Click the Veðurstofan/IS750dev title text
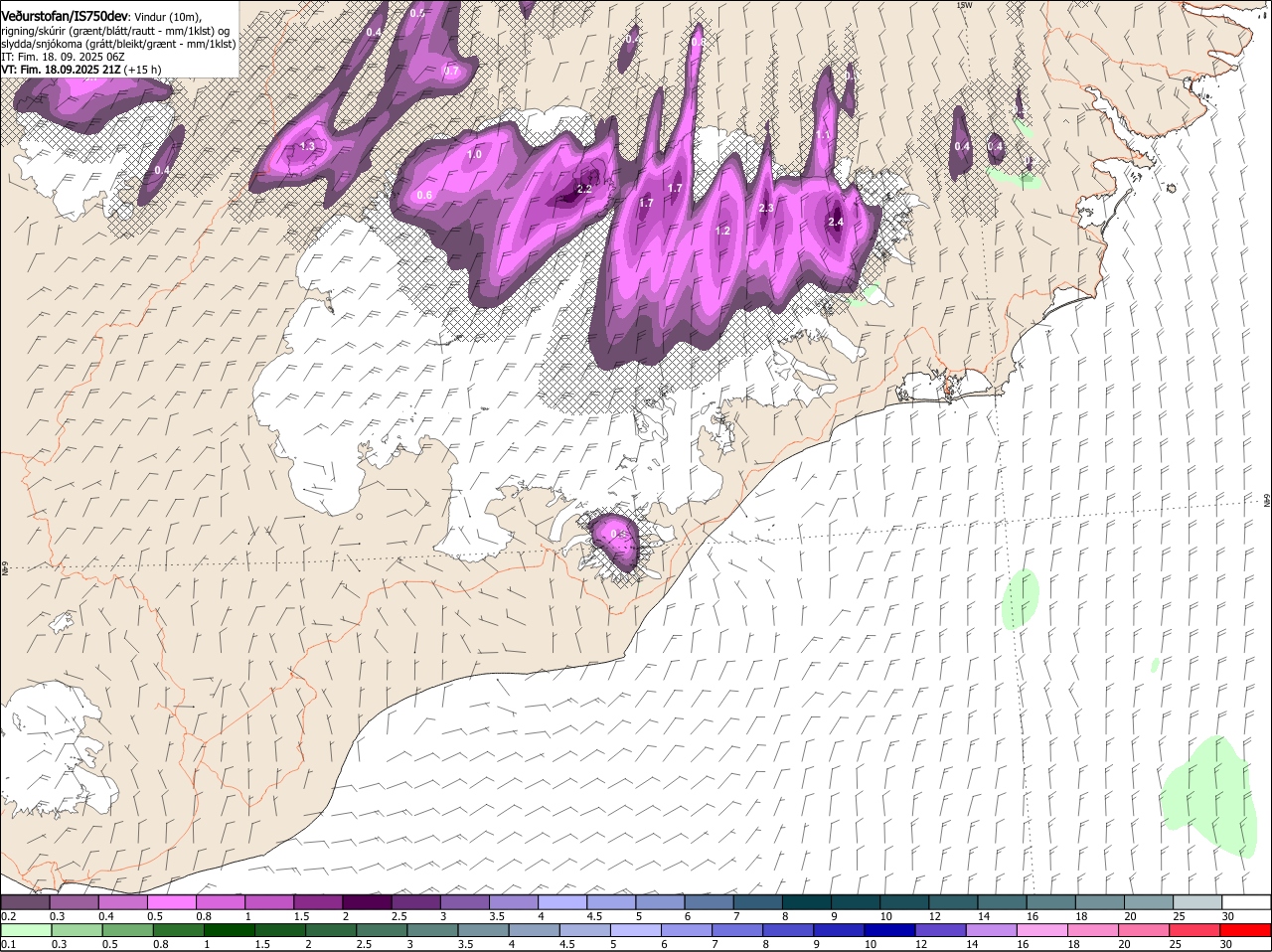This screenshot has height=952, width=1272. pos(65,16)
